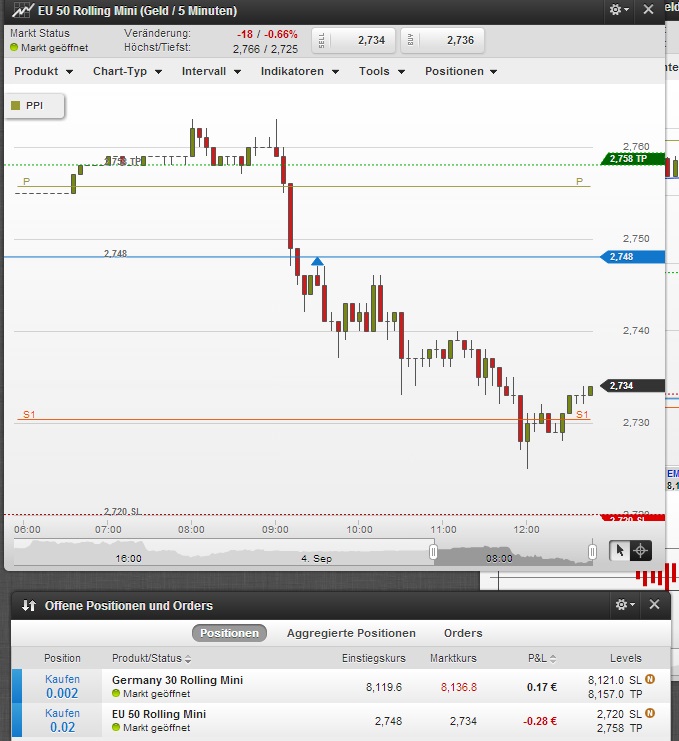Click the chart window settings gear icon
679x741 pixels.
[619, 10]
